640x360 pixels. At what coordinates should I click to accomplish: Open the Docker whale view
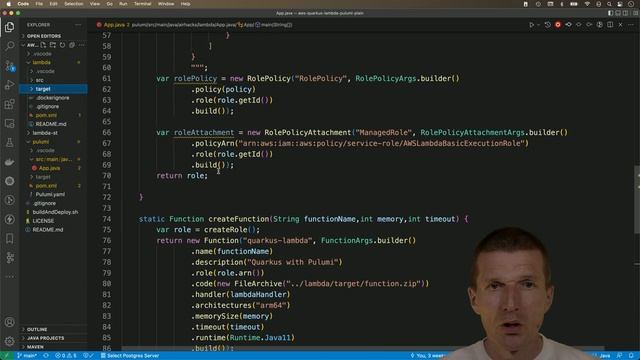tap(9, 162)
